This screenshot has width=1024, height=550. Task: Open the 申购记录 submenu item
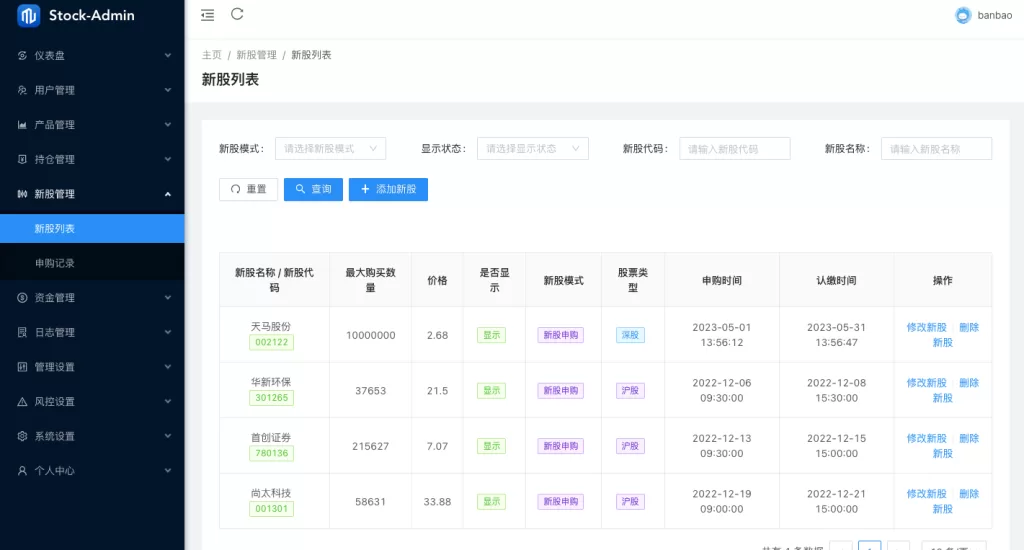(92, 263)
